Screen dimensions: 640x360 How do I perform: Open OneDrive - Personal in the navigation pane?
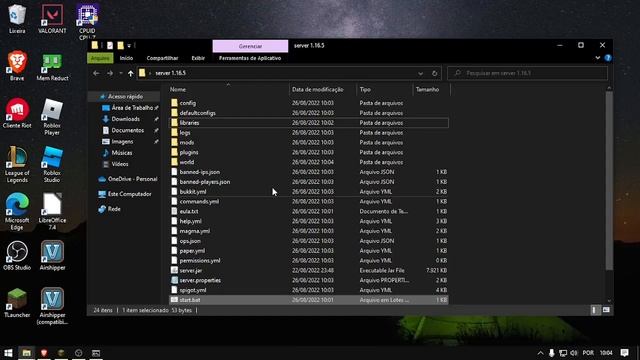(x=132, y=179)
